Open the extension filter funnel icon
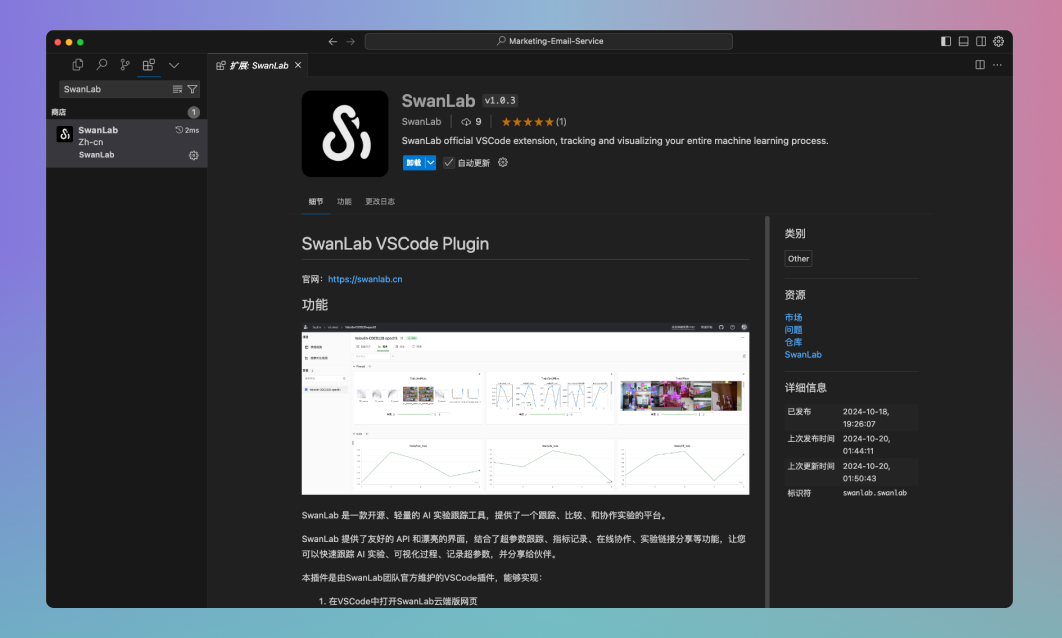 pos(192,89)
